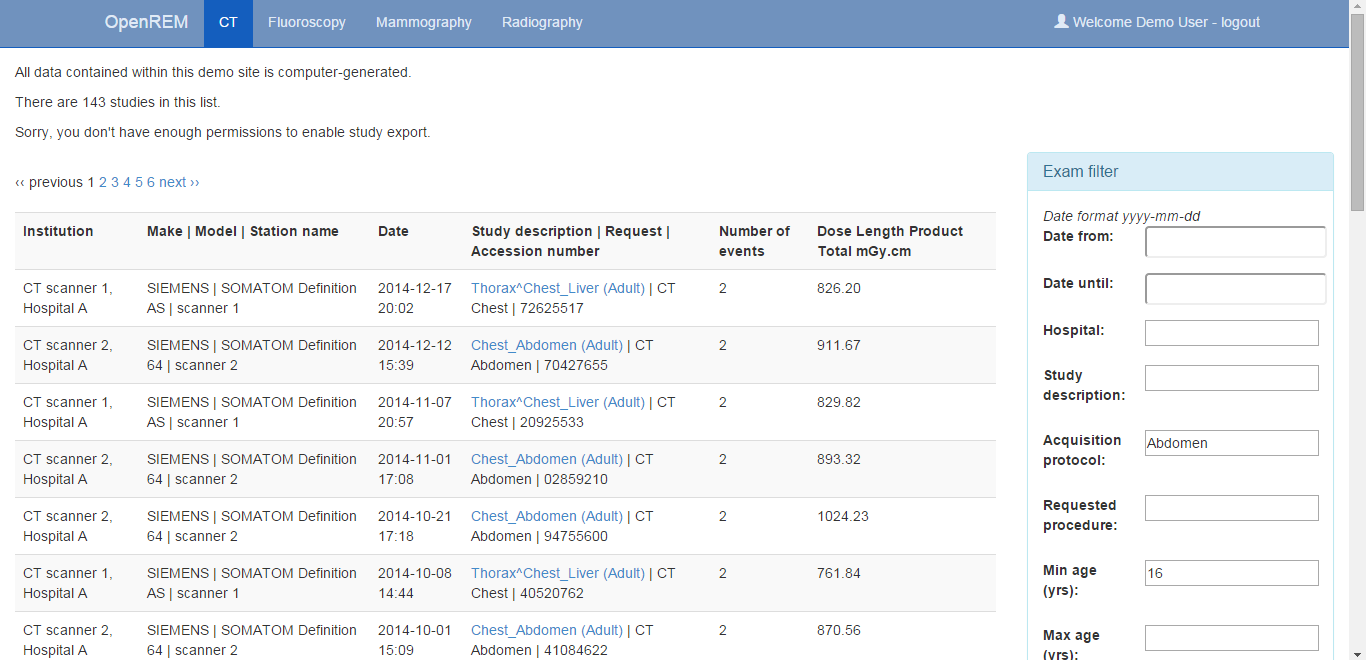Click the Requested procedure input

coord(1231,508)
